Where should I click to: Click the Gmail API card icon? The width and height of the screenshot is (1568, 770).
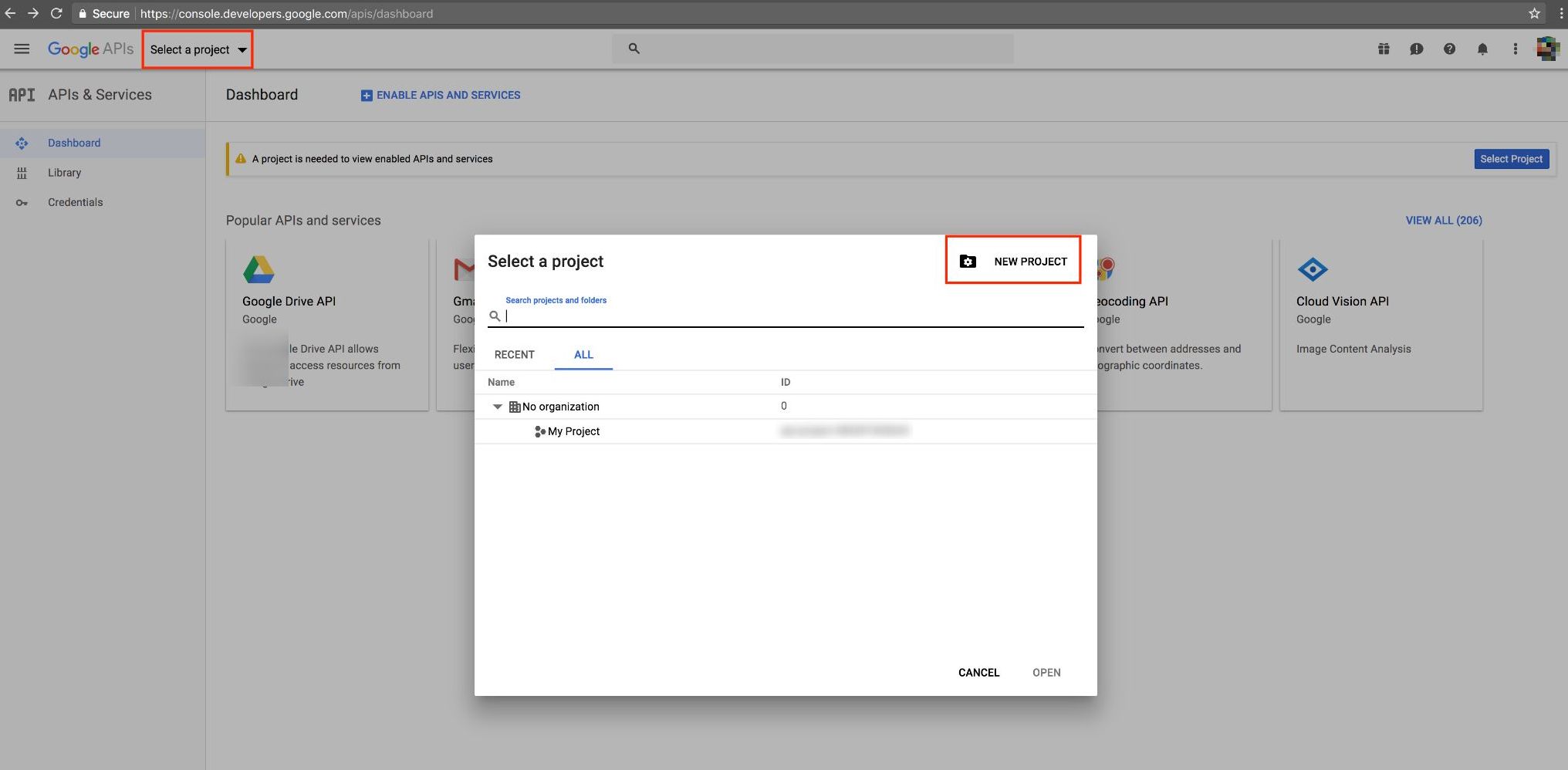click(465, 269)
